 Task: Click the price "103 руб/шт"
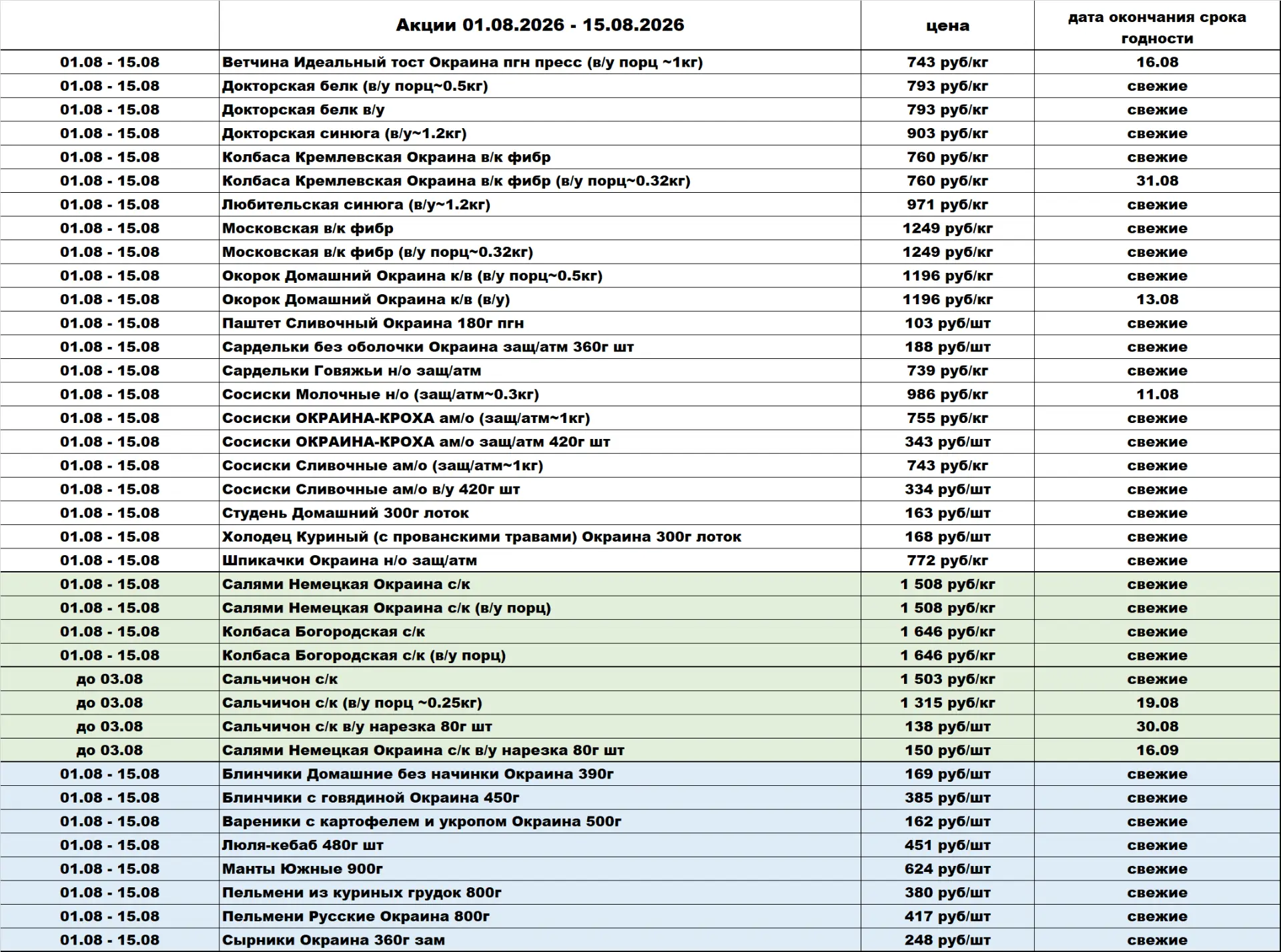[x=947, y=324]
